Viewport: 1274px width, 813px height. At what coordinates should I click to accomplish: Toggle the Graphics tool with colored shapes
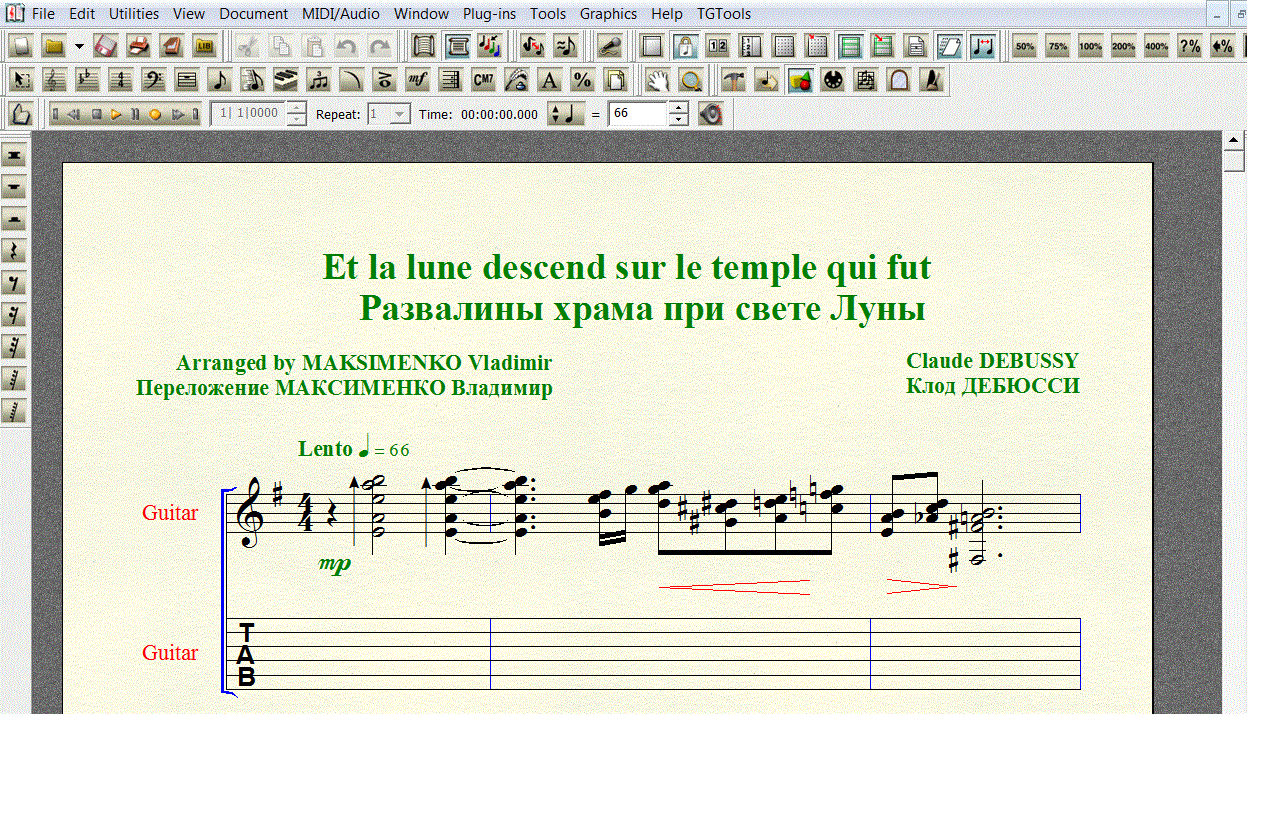pyautogui.click(x=799, y=81)
